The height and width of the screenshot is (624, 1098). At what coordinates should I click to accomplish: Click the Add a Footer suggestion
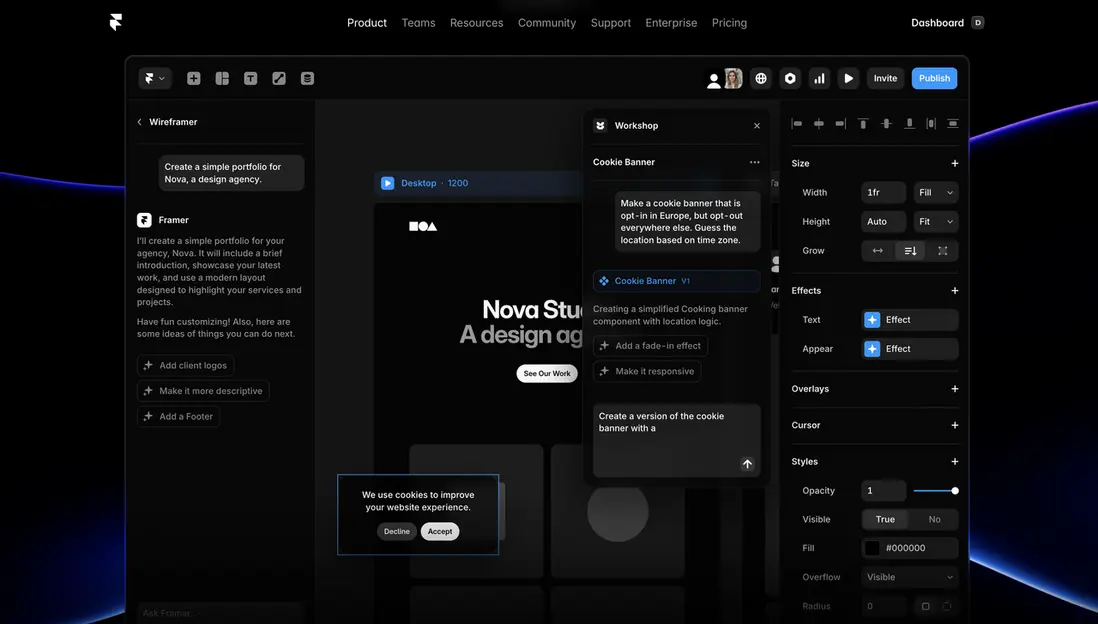point(179,416)
